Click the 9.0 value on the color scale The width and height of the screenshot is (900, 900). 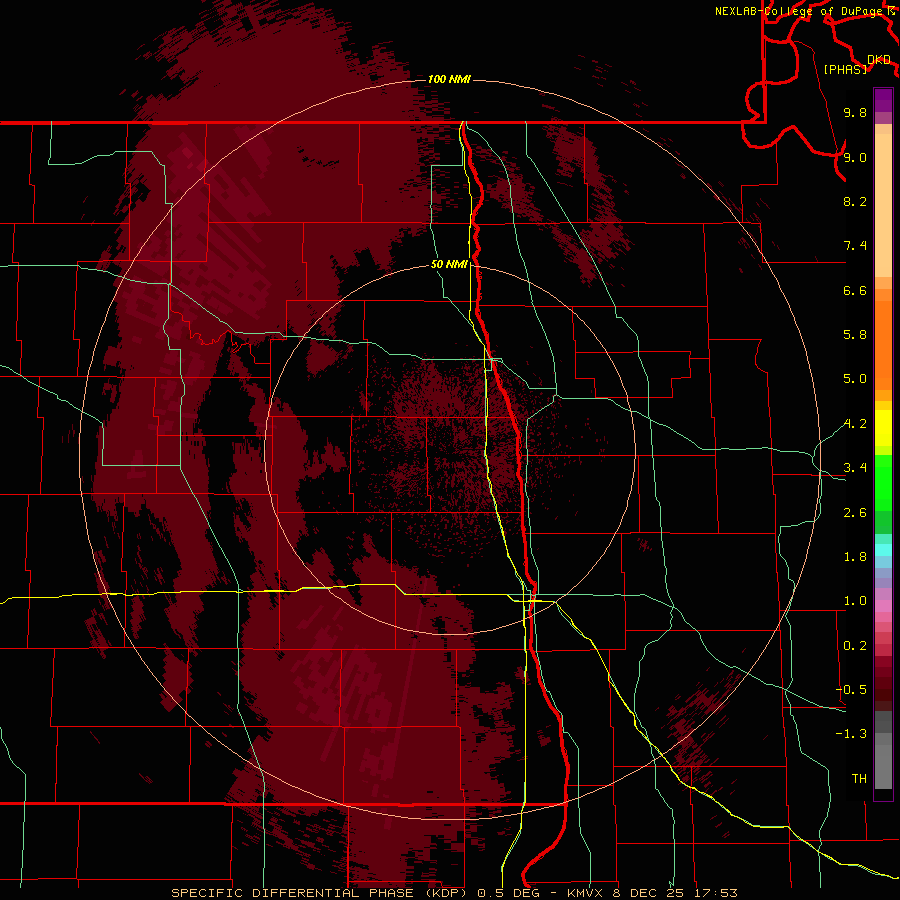coord(855,157)
